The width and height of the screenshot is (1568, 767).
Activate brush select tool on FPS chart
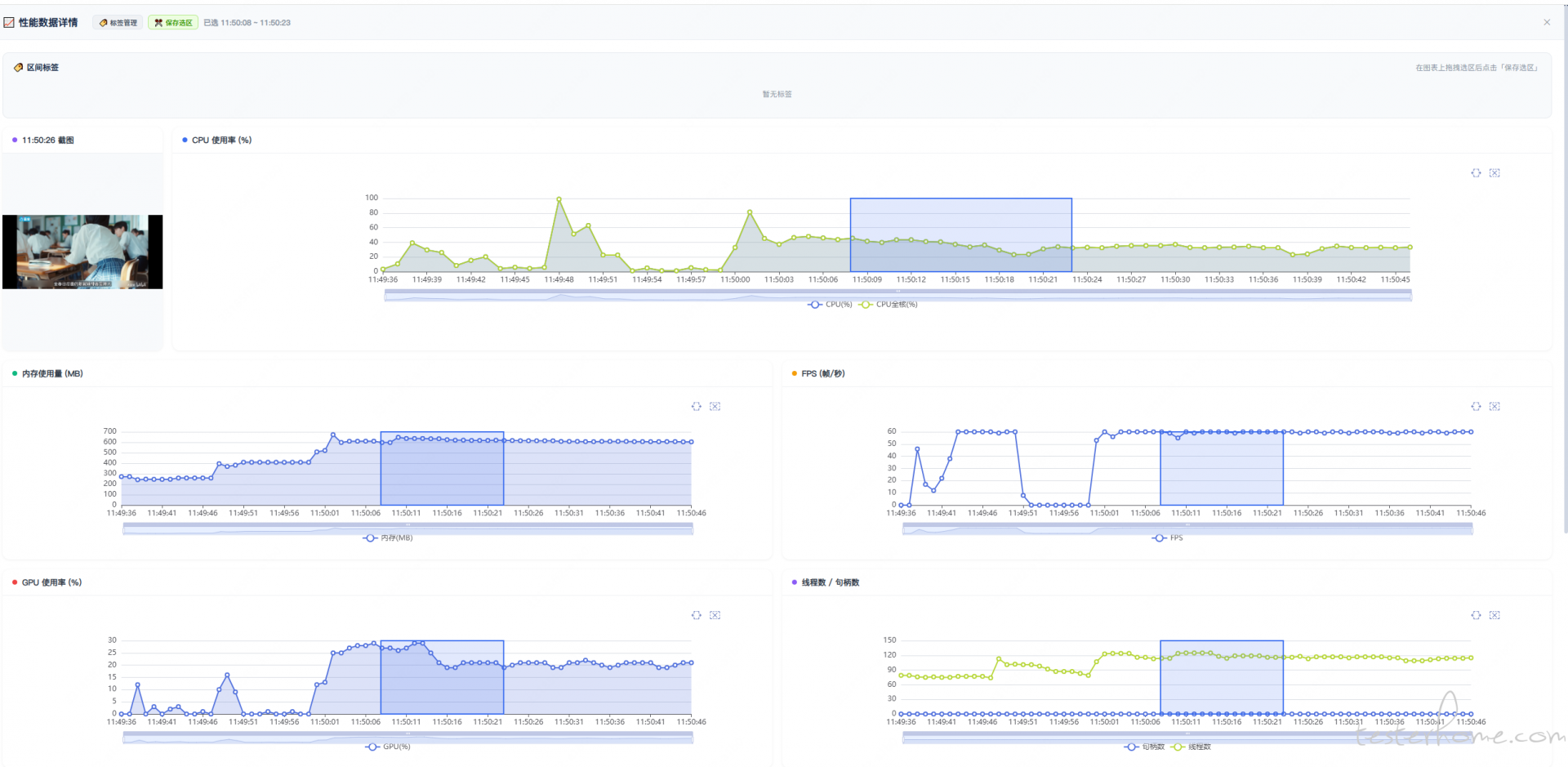coord(1476,407)
